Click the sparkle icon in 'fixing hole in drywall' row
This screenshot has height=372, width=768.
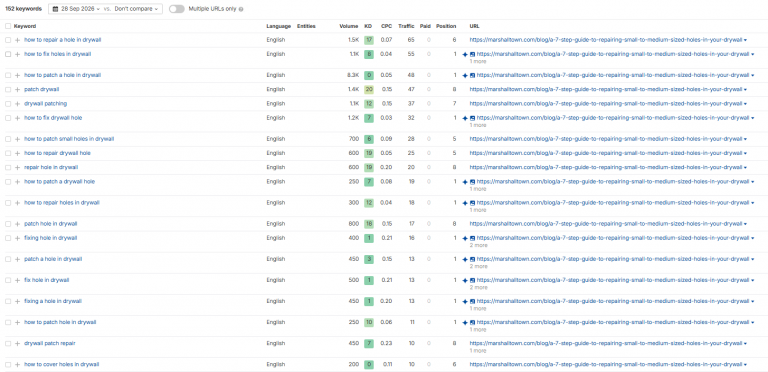(x=465, y=238)
